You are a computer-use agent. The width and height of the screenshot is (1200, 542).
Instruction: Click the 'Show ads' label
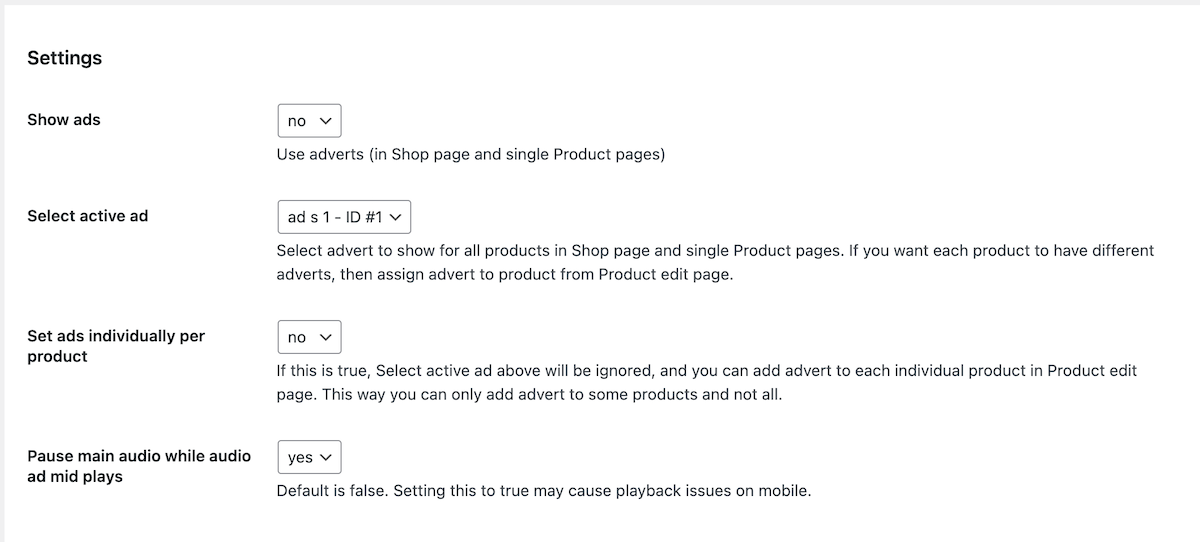(x=64, y=120)
